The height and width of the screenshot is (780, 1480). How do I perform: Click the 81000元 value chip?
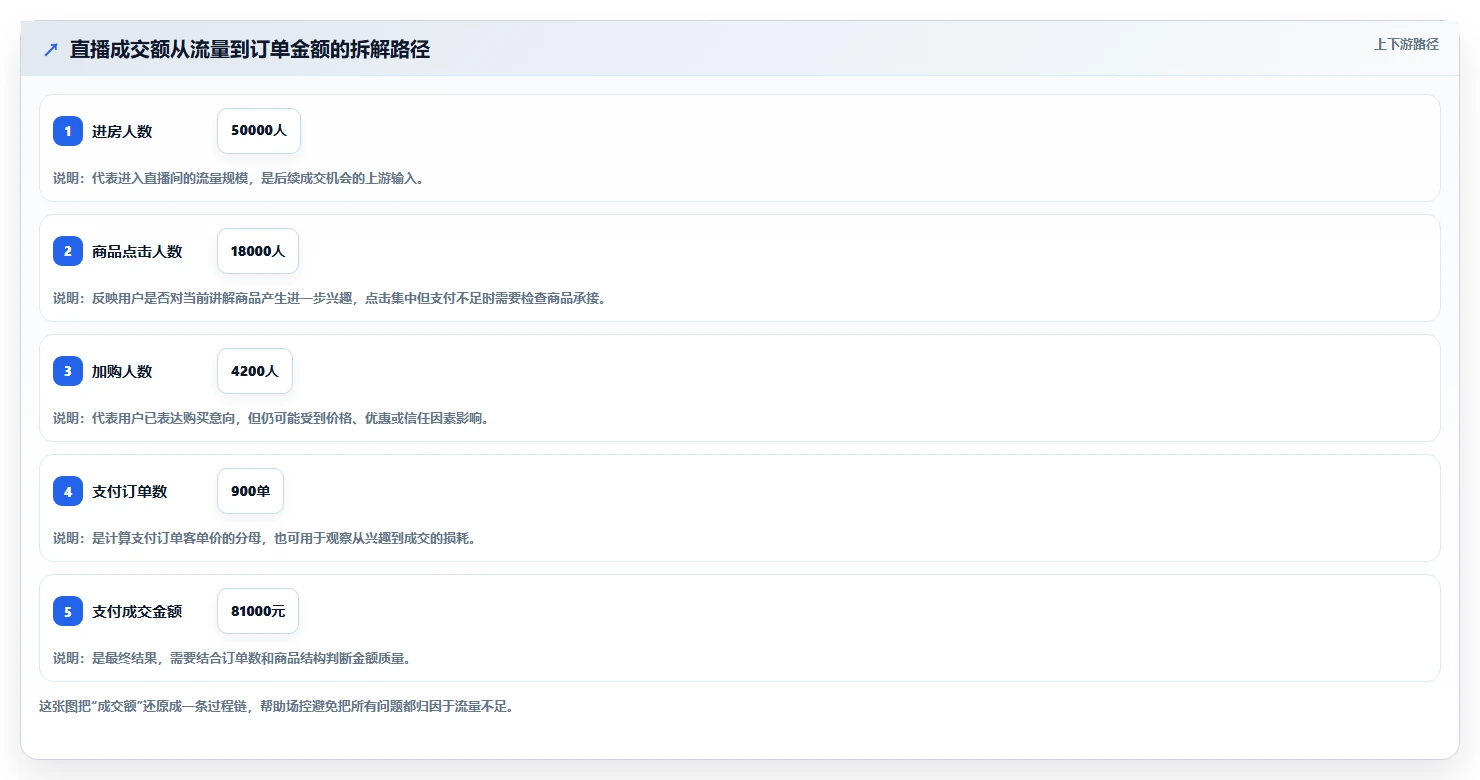258,611
